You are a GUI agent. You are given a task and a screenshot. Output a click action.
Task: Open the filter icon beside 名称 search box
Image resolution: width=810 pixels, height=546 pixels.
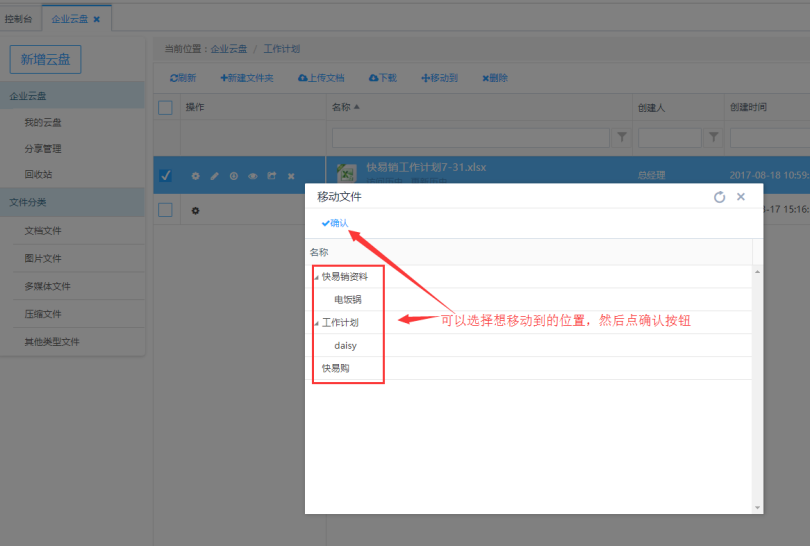[621, 137]
